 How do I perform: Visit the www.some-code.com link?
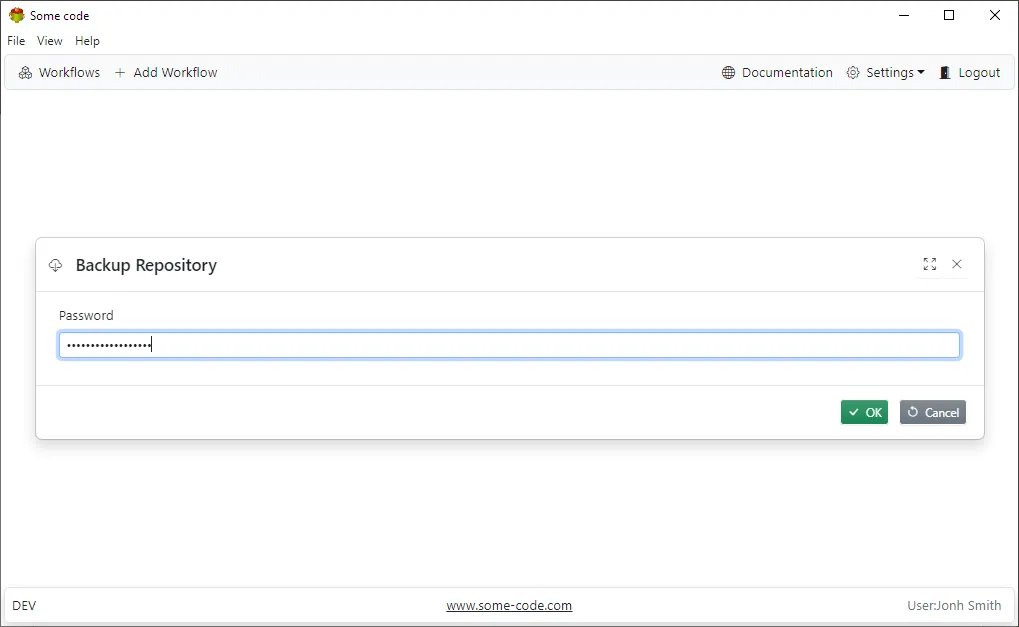[x=509, y=605]
